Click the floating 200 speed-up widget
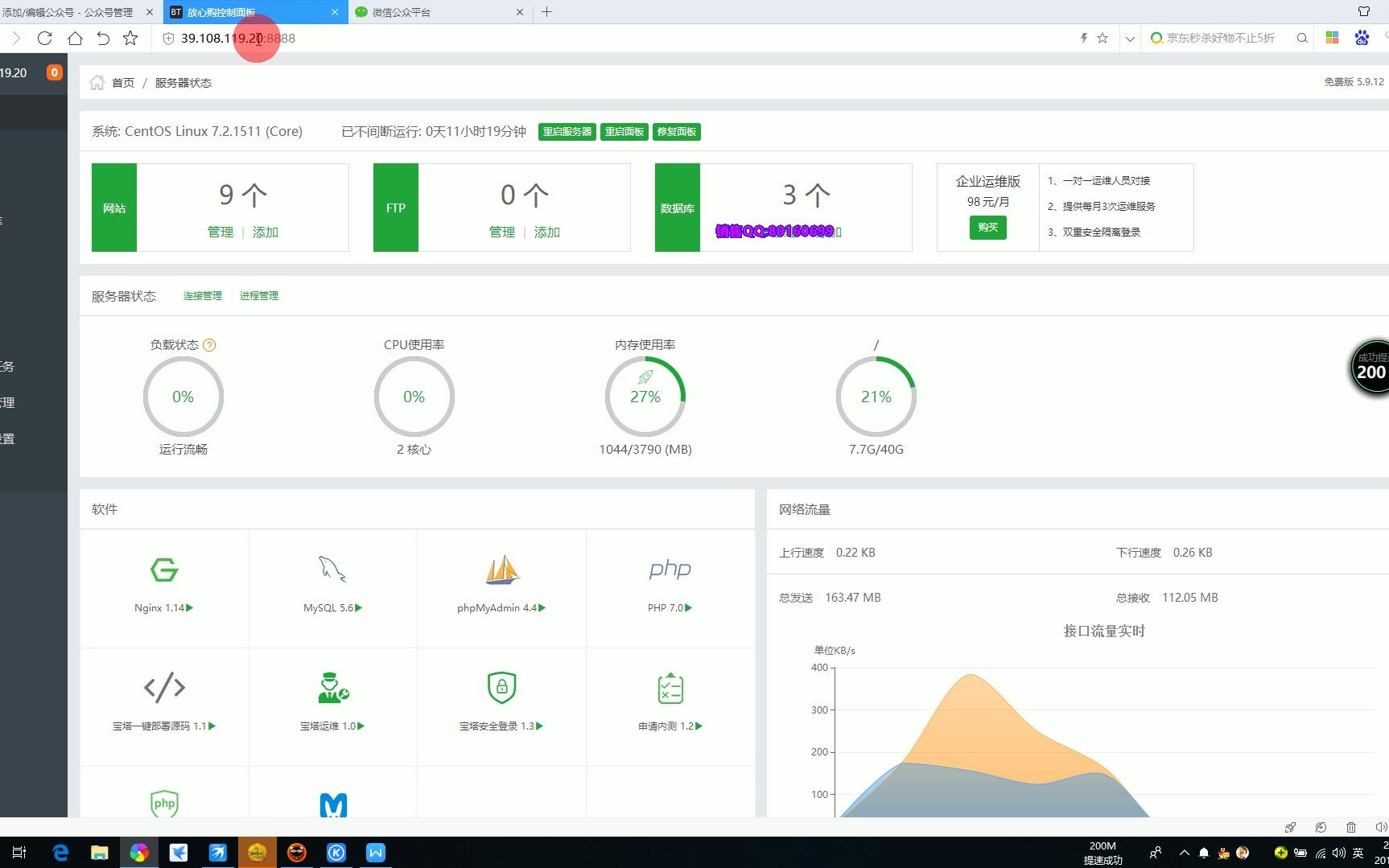The height and width of the screenshot is (868, 1389). (1370, 368)
